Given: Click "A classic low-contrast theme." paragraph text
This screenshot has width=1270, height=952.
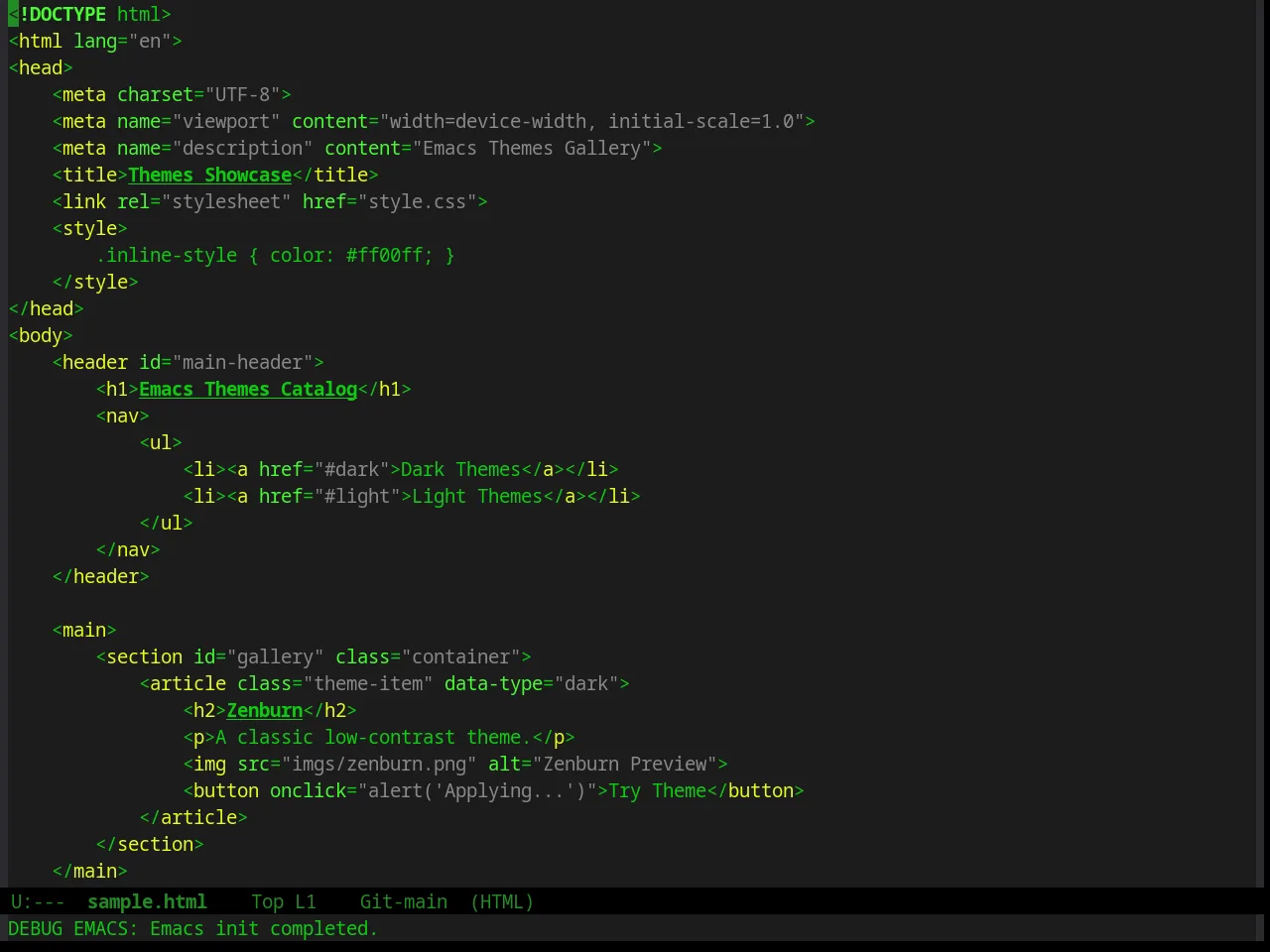Looking at the screenshot, I should [373, 737].
